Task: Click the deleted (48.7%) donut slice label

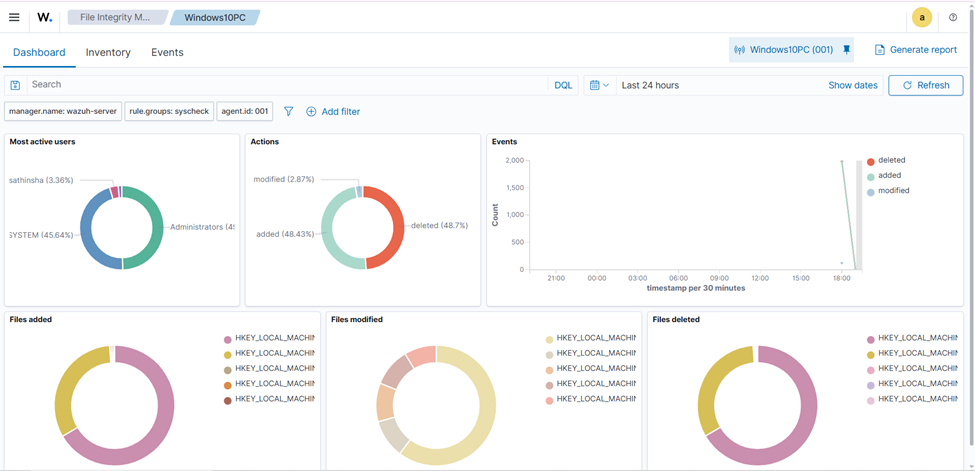Action: (440, 226)
